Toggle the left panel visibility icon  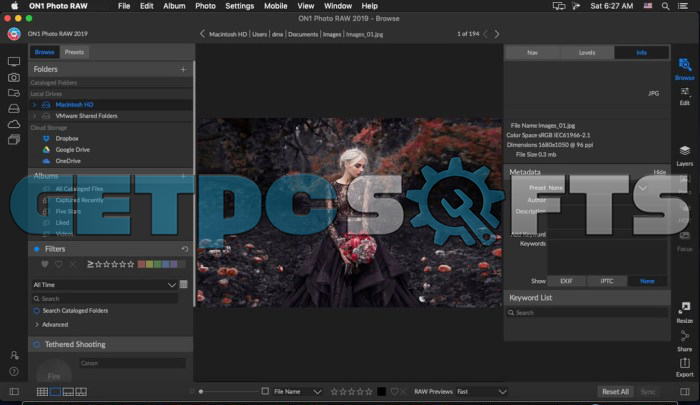pos(14,392)
